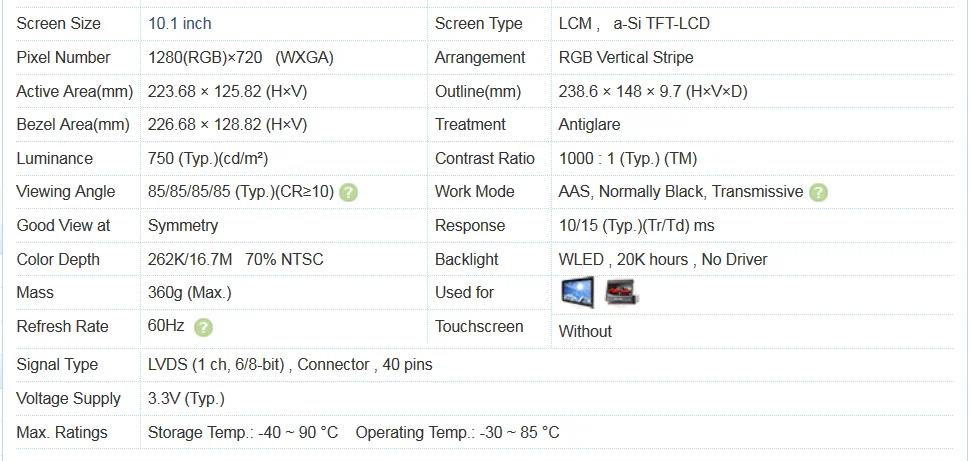This screenshot has width=971, height=461.
Task: Click the Work Mode help question-mark icon
Action: click(x=819, y=193)
